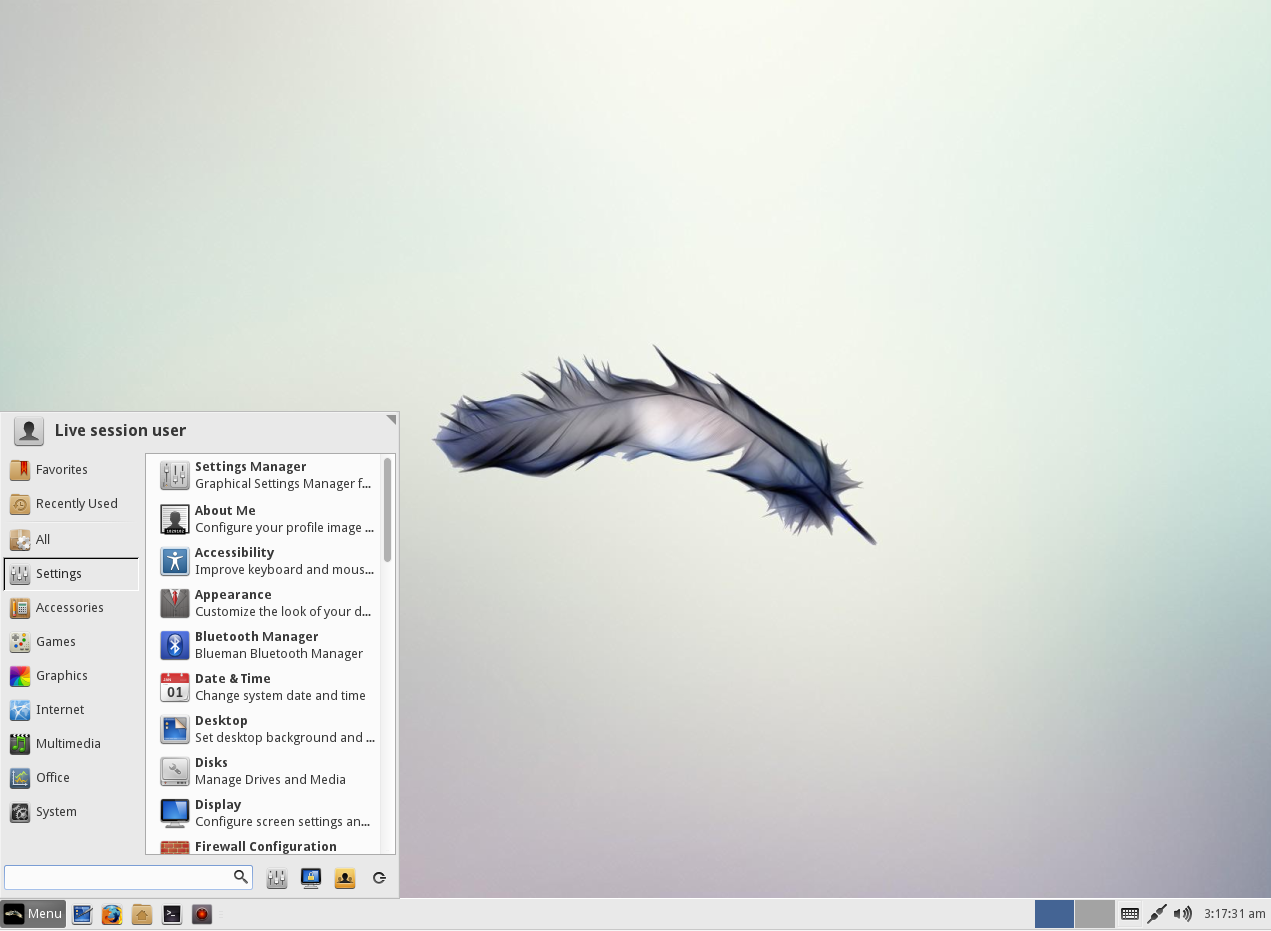Click the application list scrollbar
Image resolution: width=1271 pixels, height=931 pixels.
click(387, 510)
